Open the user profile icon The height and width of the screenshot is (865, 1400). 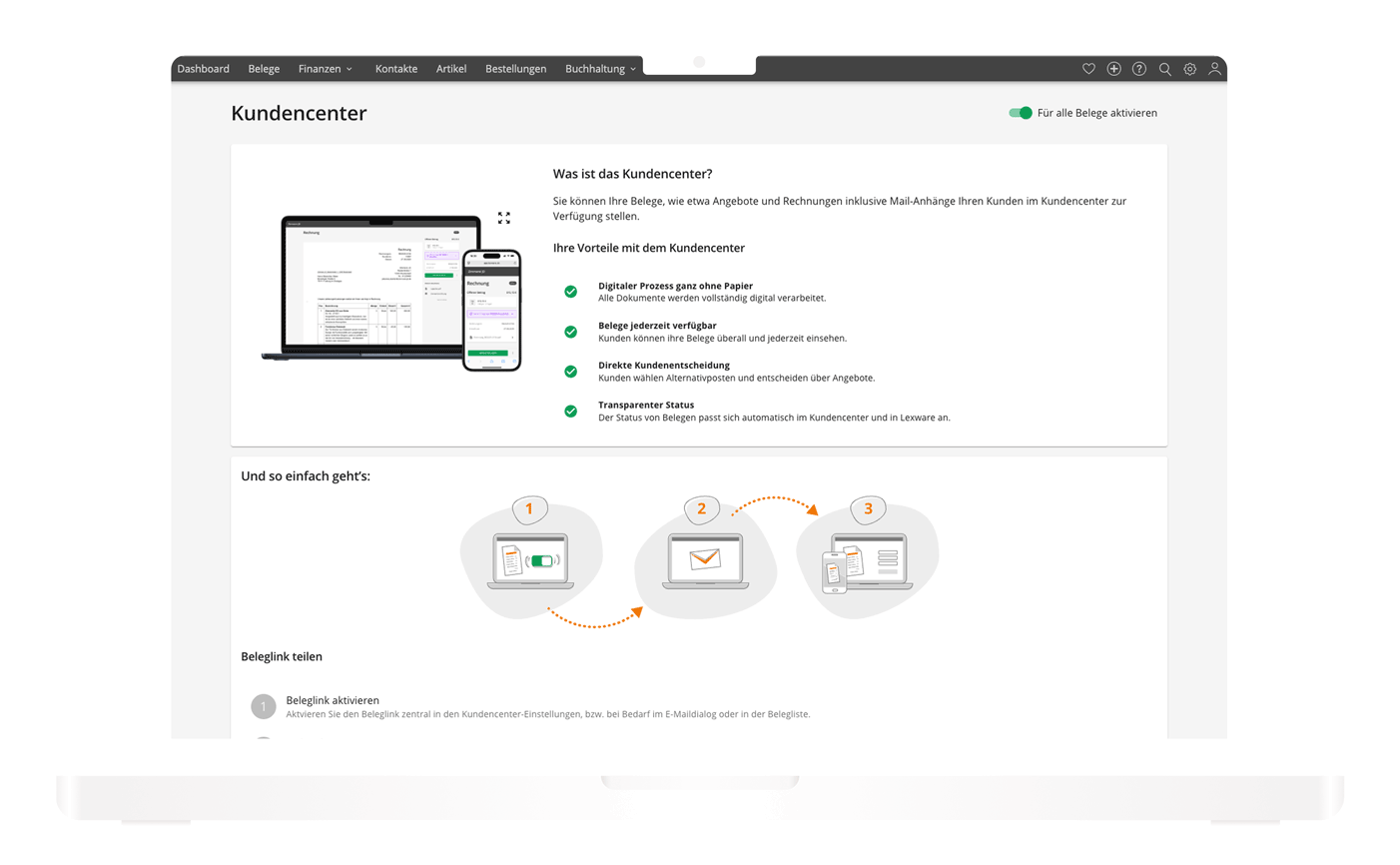(1214, 69)
